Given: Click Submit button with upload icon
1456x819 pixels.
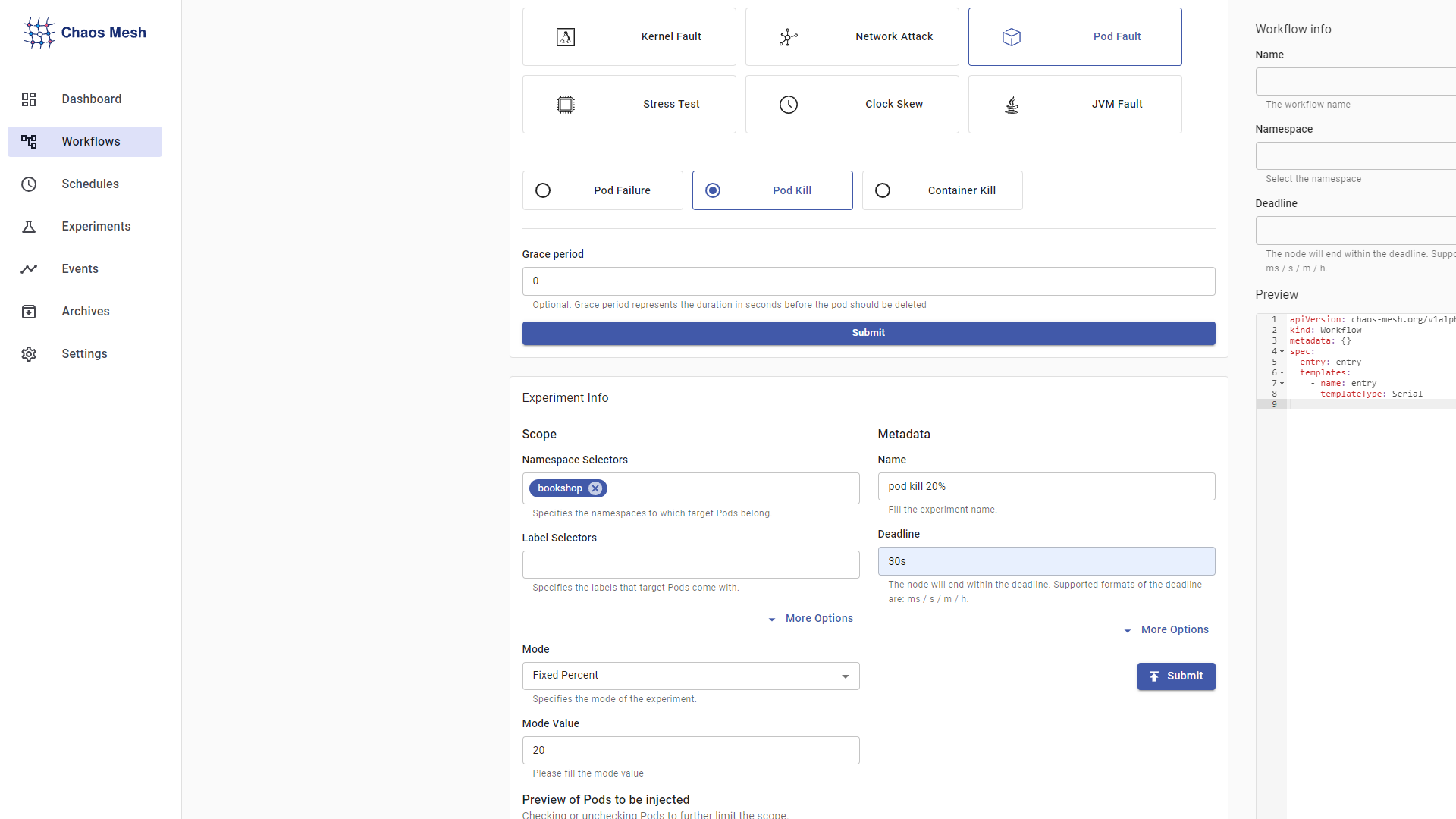Looking at the screenshot, I should [1175, 676].
